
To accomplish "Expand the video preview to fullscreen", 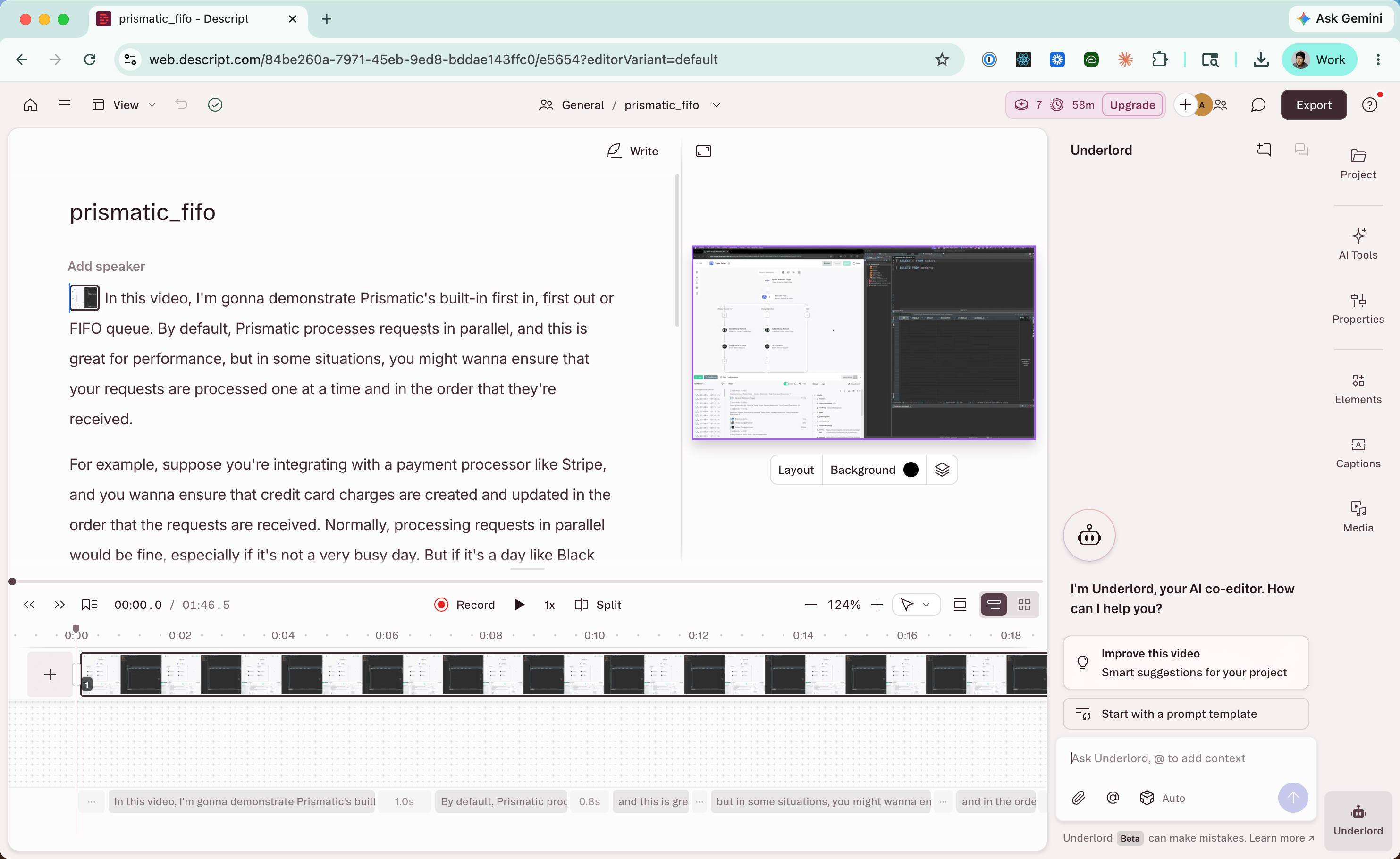I will pos(703,151).
